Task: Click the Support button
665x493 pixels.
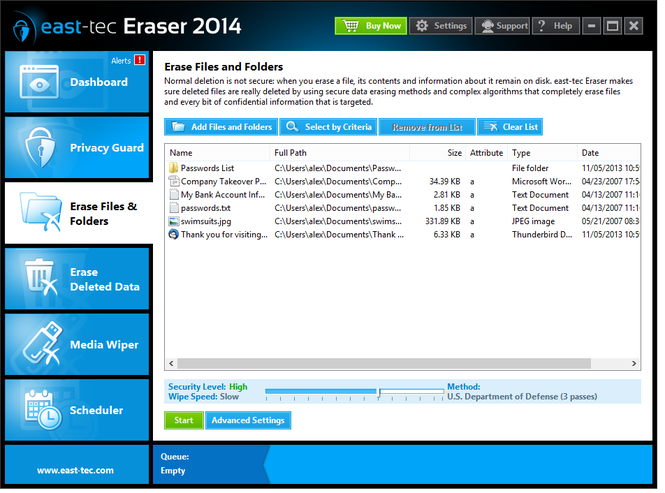Action: pyautogui.click(x=502, y=26)
